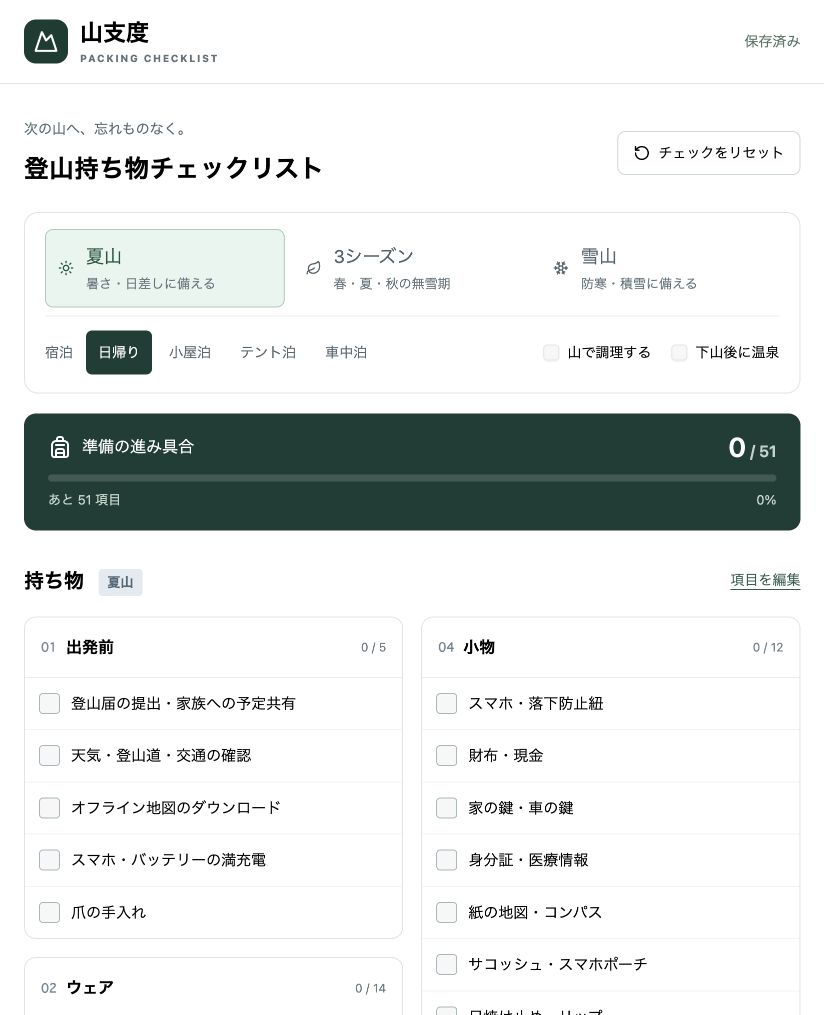
Task: Check 天気・登山道・交通の確認
Action: pos(49,755)
